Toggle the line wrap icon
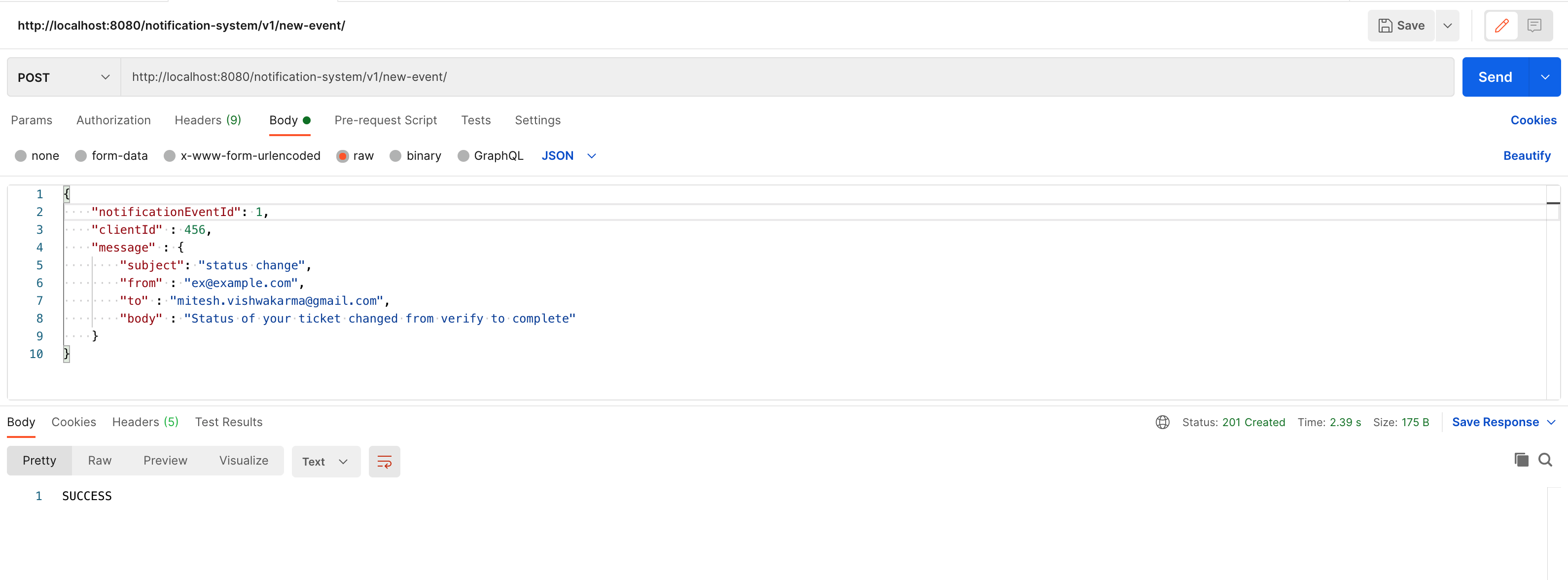The height and width of the screenshot is (580, 1568). click(x=384, y=461)
